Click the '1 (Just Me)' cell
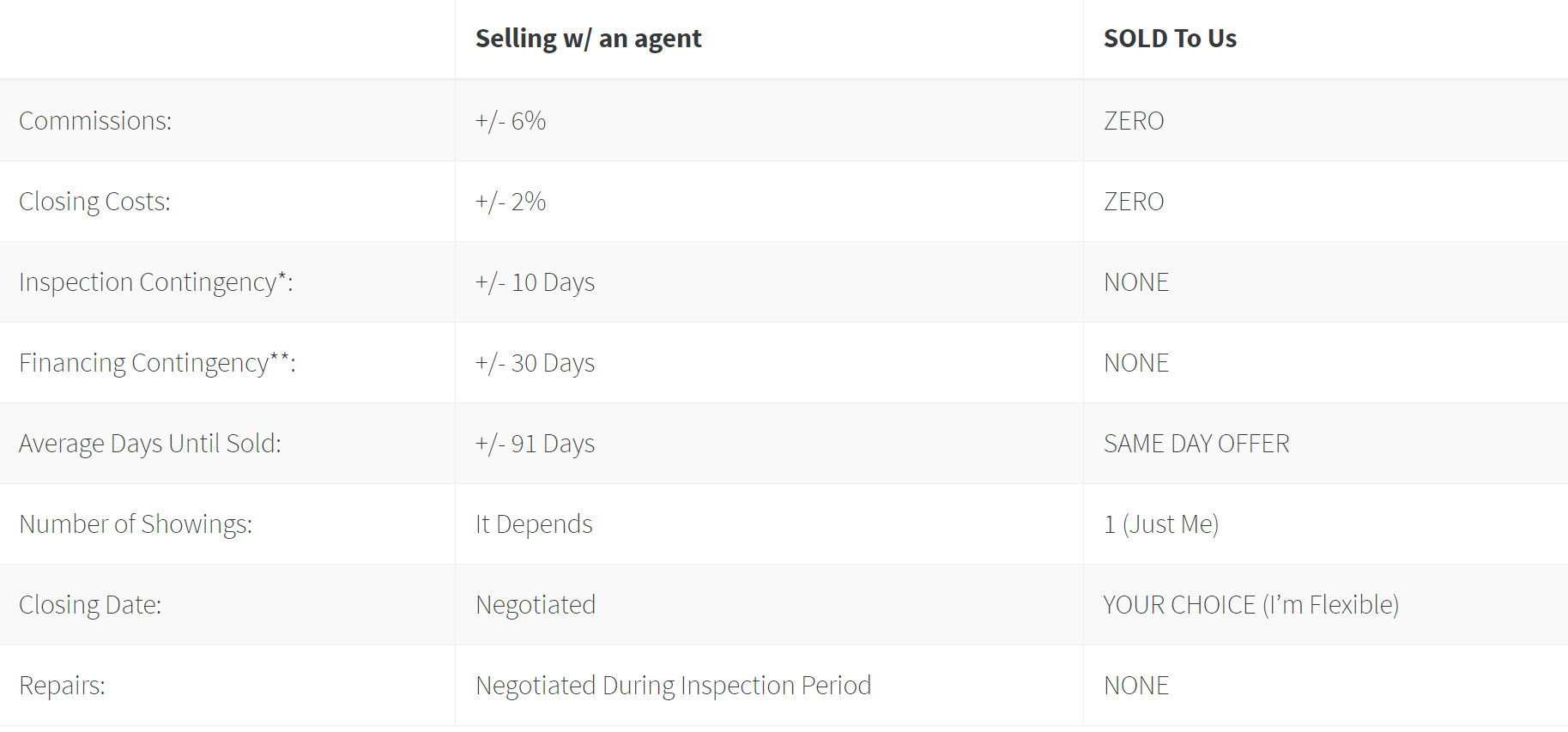Screen dimensions: 1568x732 [1161, 524]
